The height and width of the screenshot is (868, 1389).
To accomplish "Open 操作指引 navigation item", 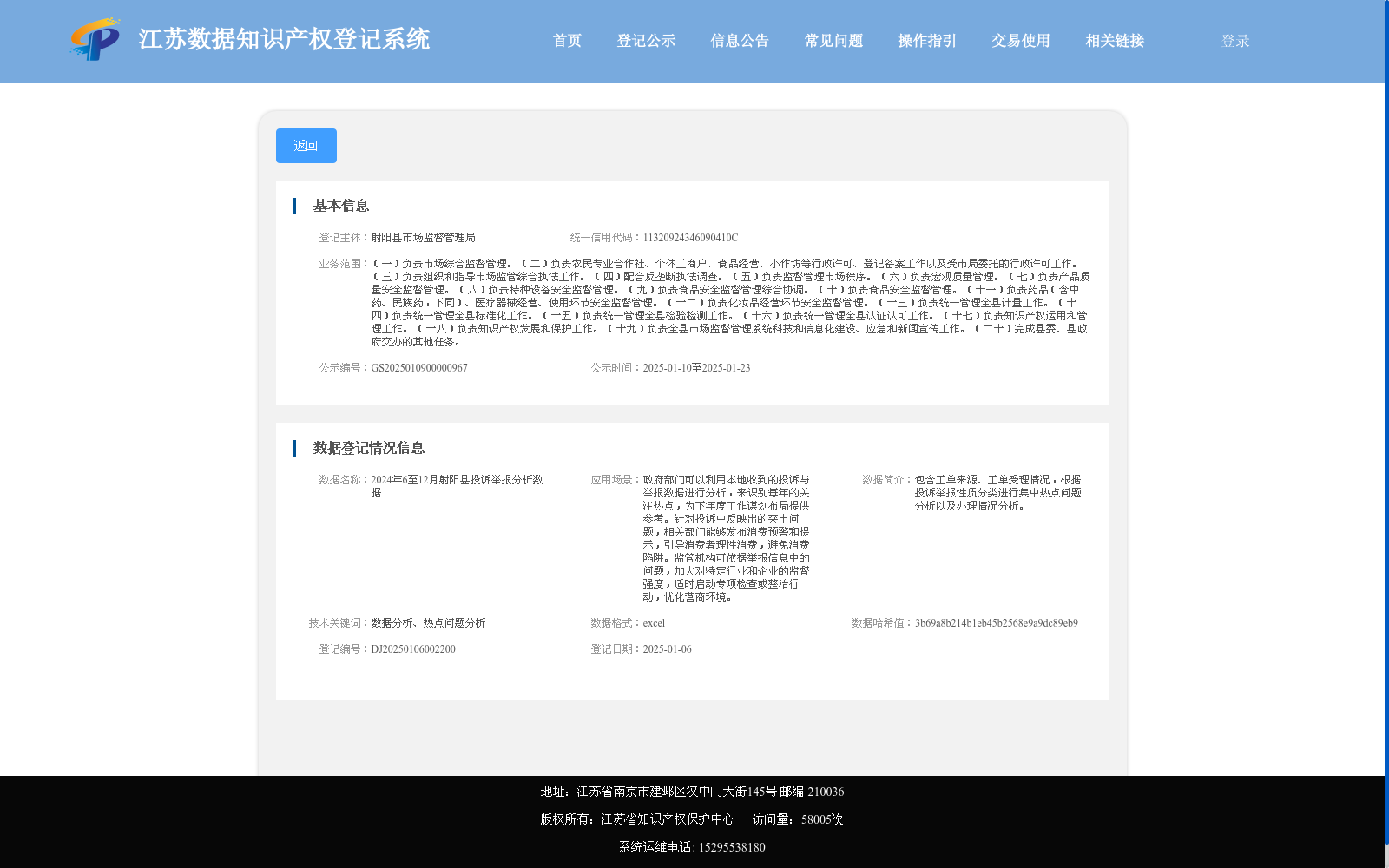I will 927,41.
